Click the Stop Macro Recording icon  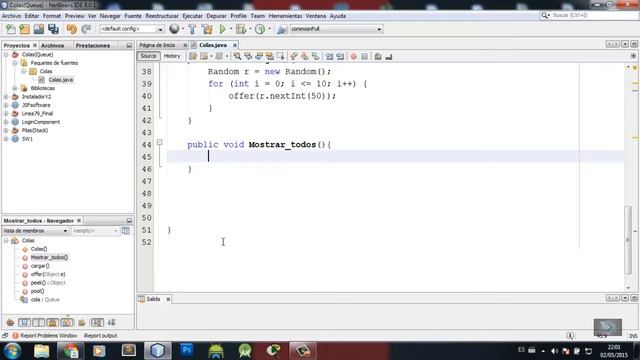[x=364, y=56]
